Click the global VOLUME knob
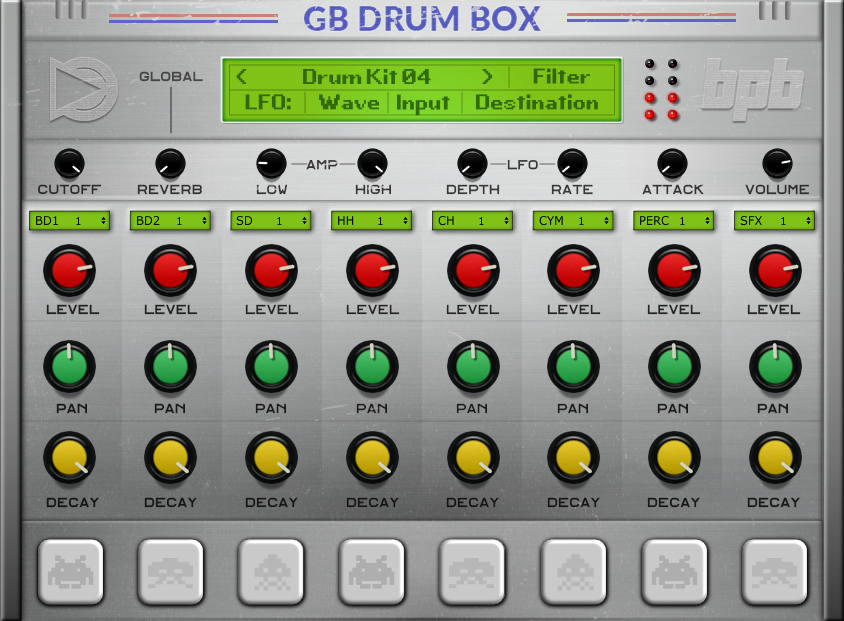The width and height of the screenshot is (844, 621). (777, 164)
